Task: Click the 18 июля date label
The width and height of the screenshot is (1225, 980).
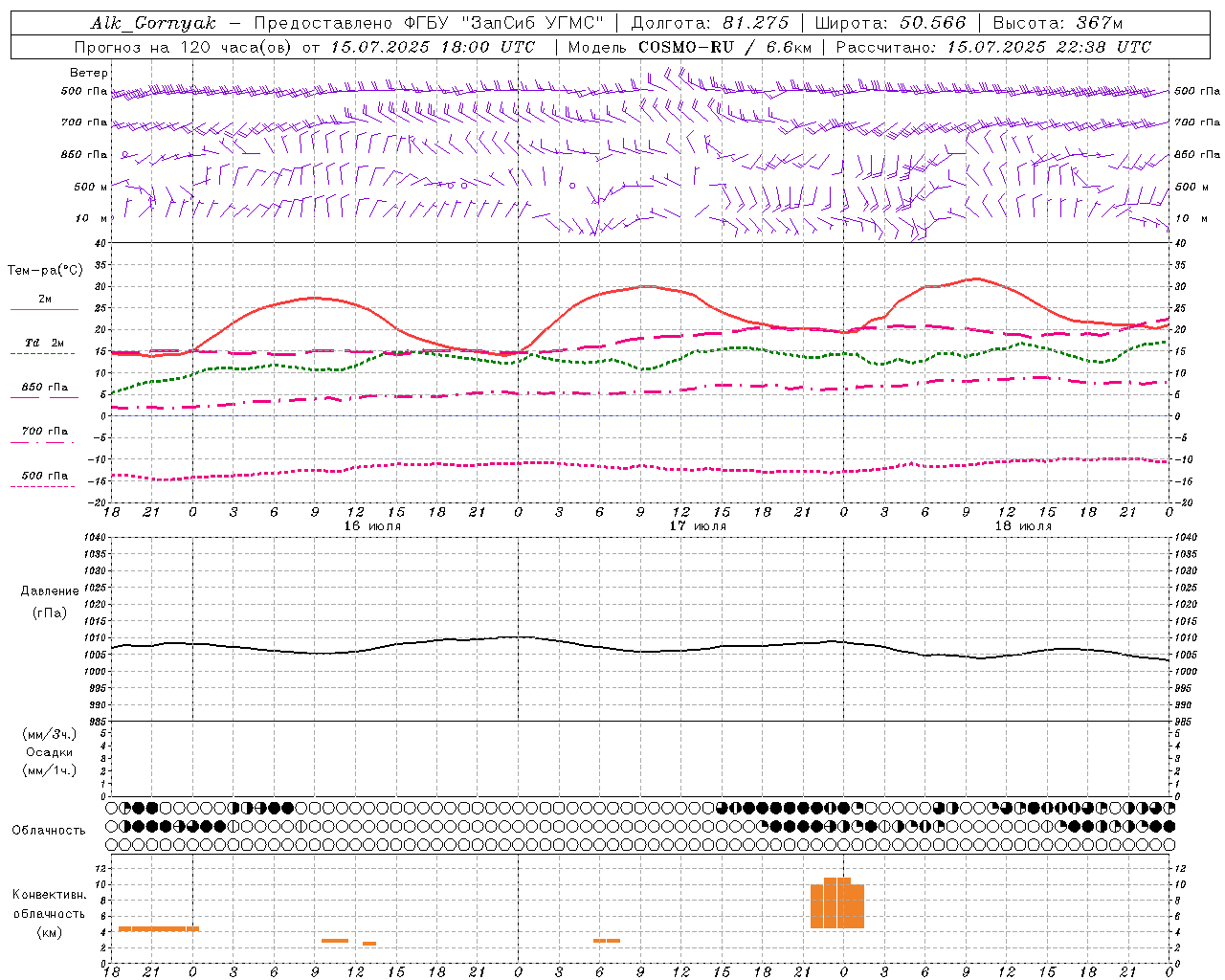Action: click(1023, 526)
